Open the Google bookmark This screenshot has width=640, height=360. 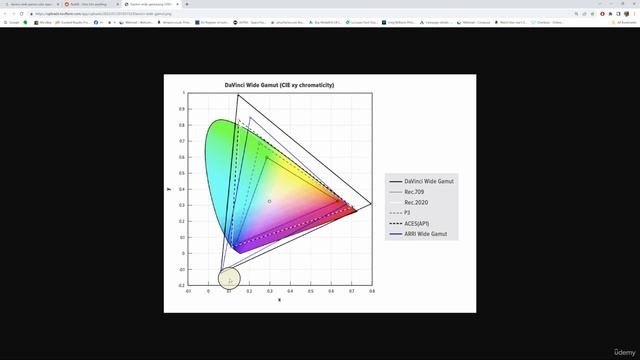tap(11, 22)
